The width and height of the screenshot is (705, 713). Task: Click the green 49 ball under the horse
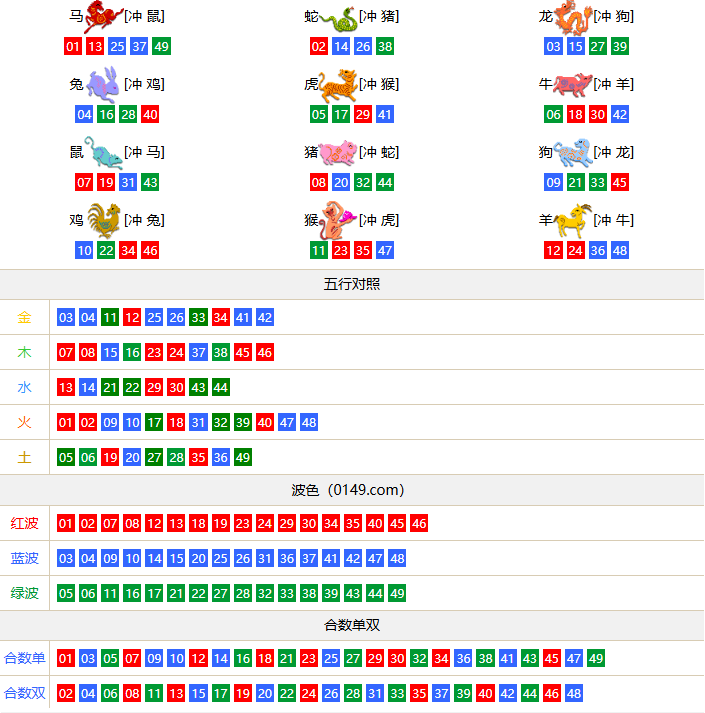point(161,47)
